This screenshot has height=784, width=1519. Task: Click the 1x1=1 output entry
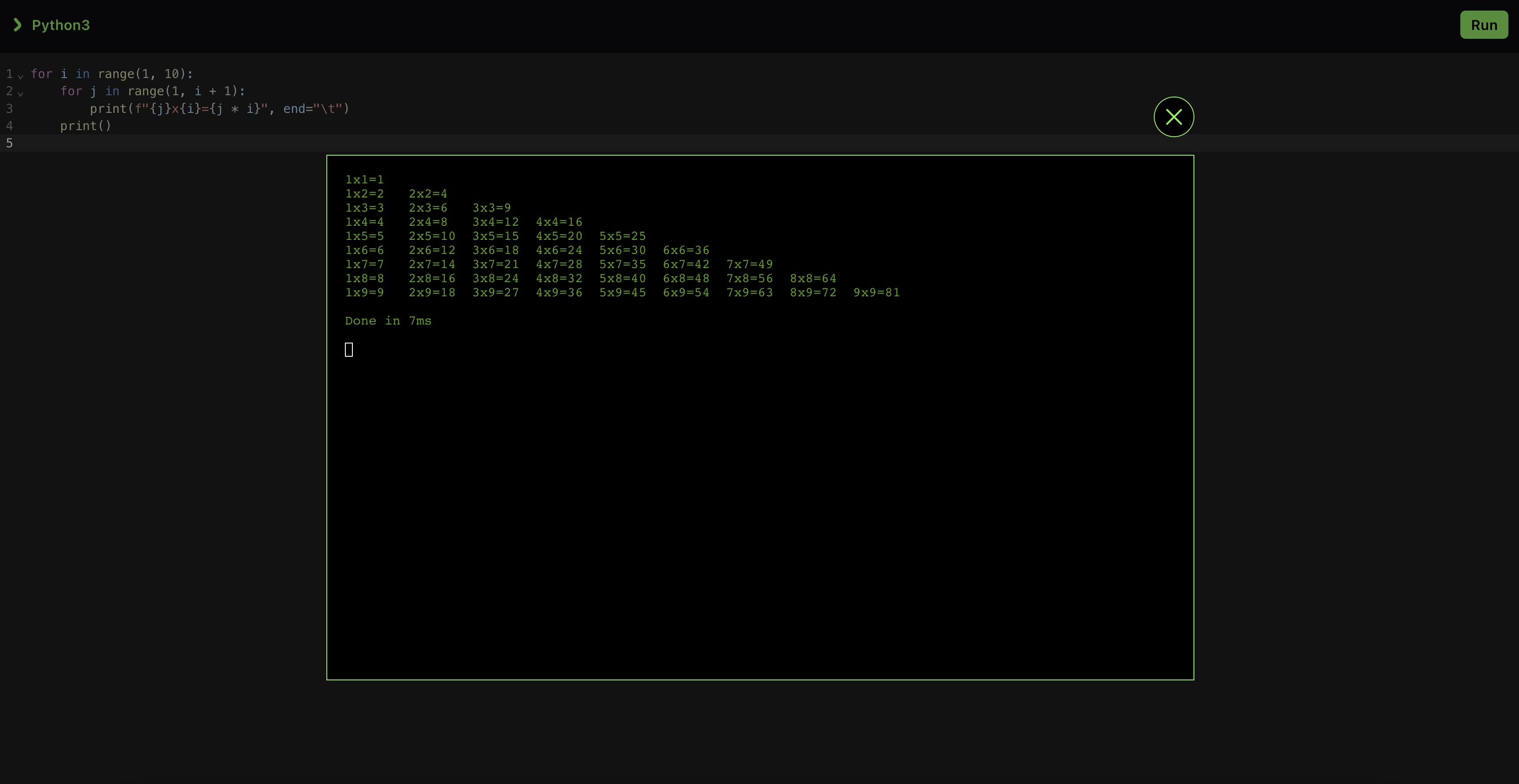pyautogui.click(x=364, y=179)
